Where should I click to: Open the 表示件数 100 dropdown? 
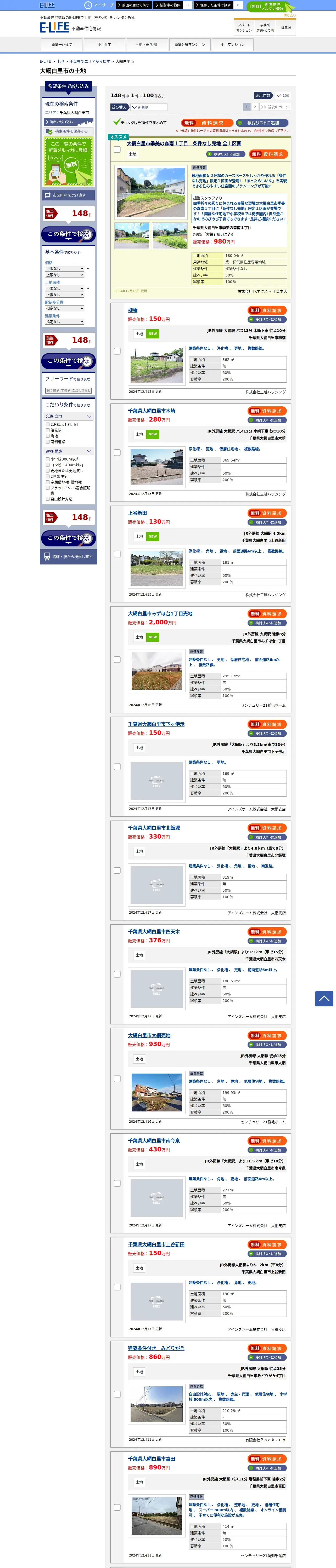point(282,96)
